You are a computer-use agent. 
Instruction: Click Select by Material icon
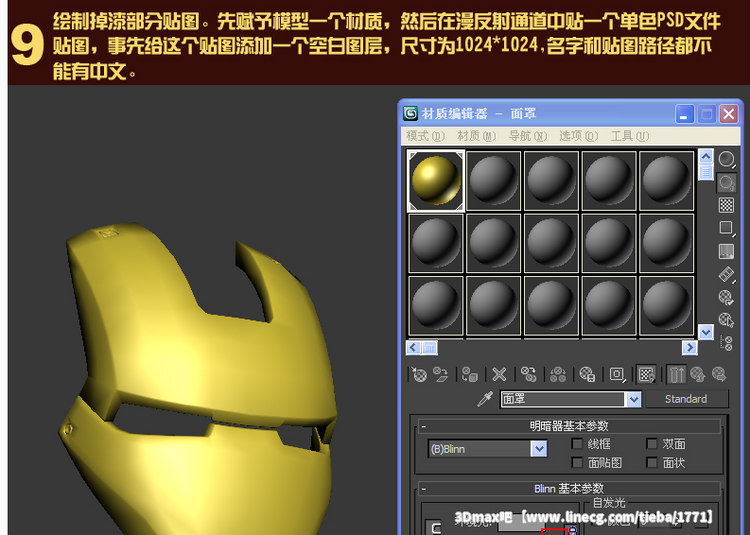pyautogui.click(x=727, y=320)
